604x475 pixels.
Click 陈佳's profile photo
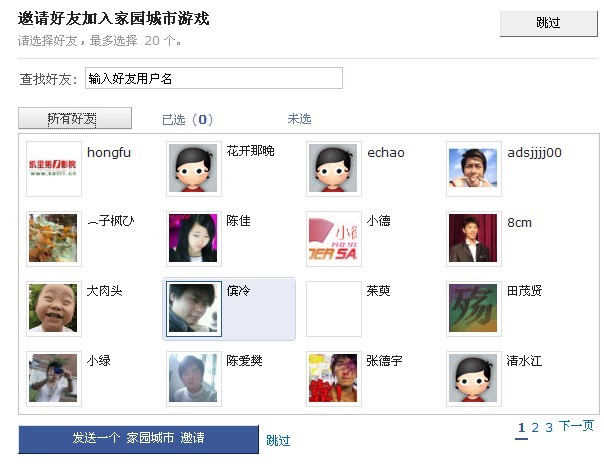(x=193, y=239)
